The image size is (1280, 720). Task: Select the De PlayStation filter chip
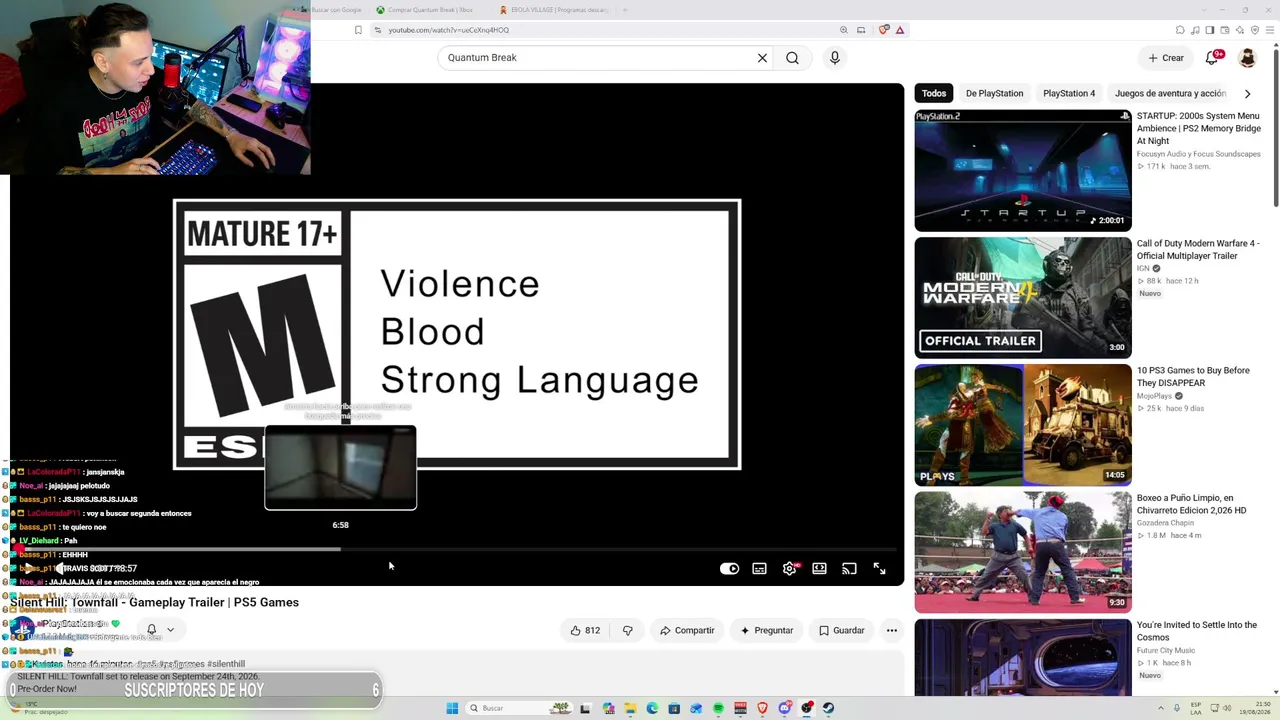point(994,94)
